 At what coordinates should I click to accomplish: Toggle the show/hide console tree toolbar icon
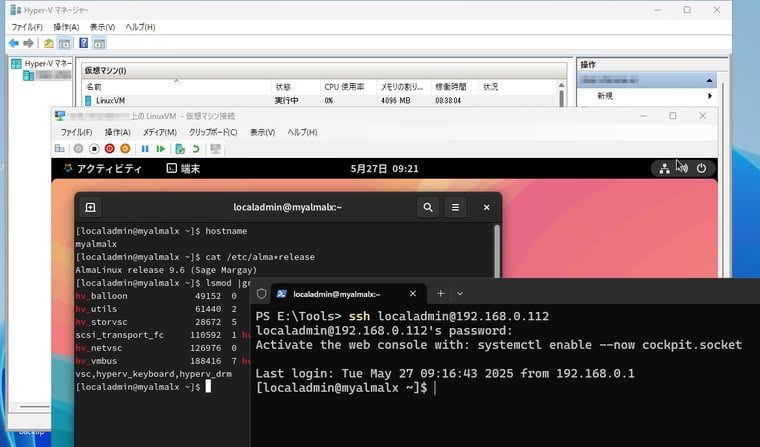click(64, 43)
